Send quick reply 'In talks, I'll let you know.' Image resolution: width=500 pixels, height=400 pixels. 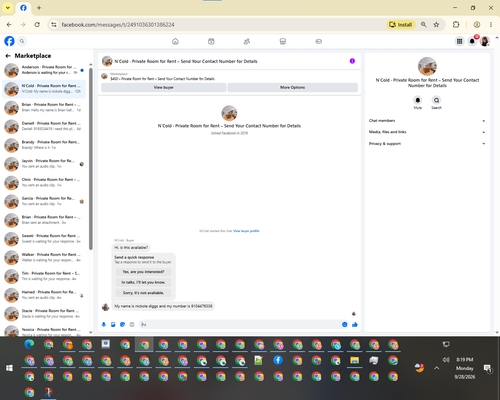tap(143, 282)
